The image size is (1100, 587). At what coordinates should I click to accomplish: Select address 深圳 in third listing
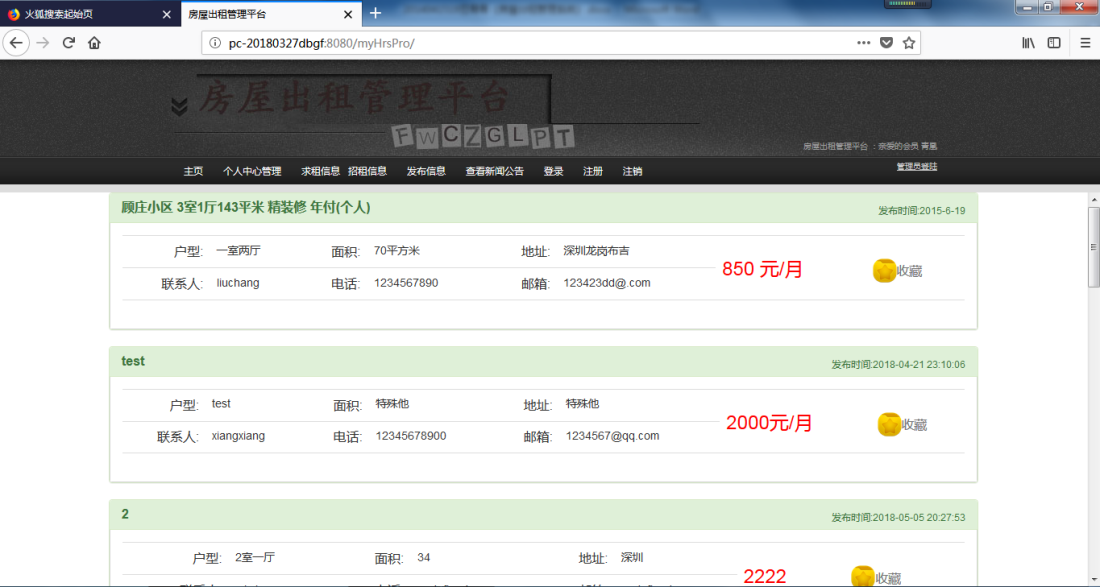click(631, 558)
